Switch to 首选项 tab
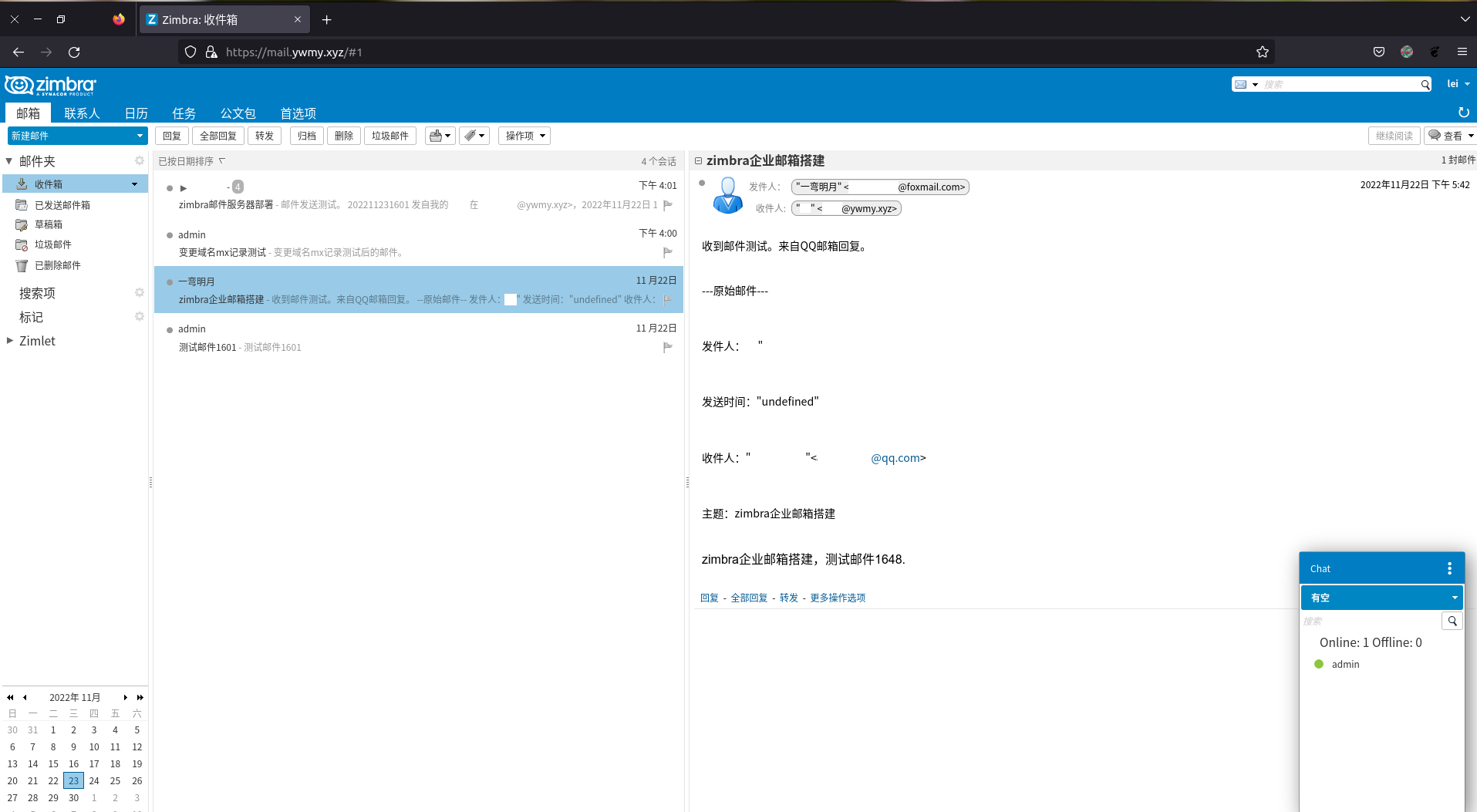The width and height of the screenshot is (1477, 812). [x=298, y=113]
